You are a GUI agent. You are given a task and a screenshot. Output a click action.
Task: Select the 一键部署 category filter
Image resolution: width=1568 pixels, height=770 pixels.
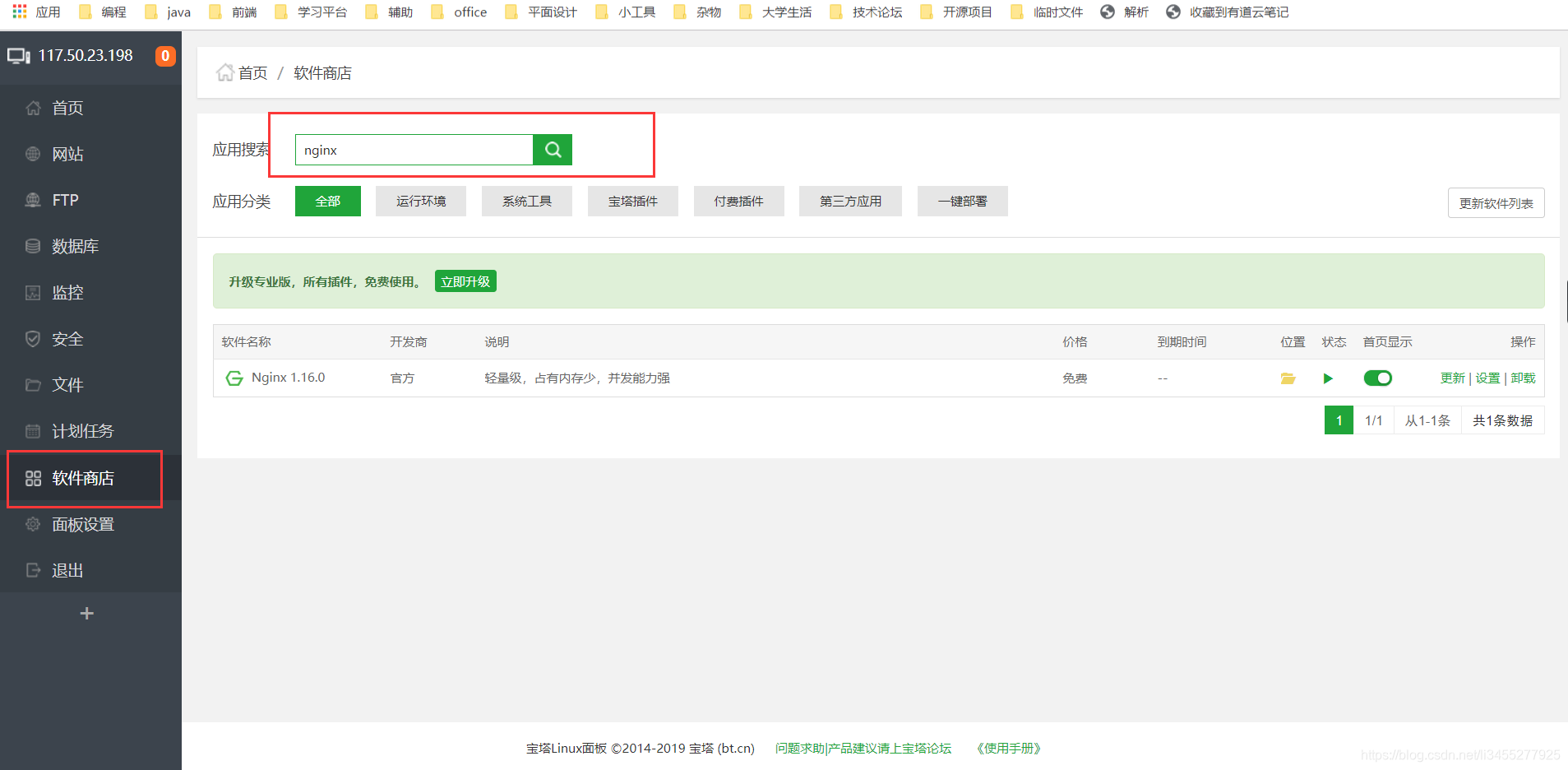point(963,201)
